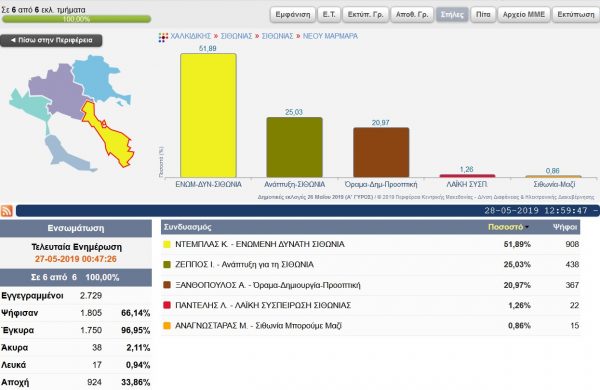Switch to Πίτα pie chart view
Screen dimensions: 600x390
tap(483, 15)
